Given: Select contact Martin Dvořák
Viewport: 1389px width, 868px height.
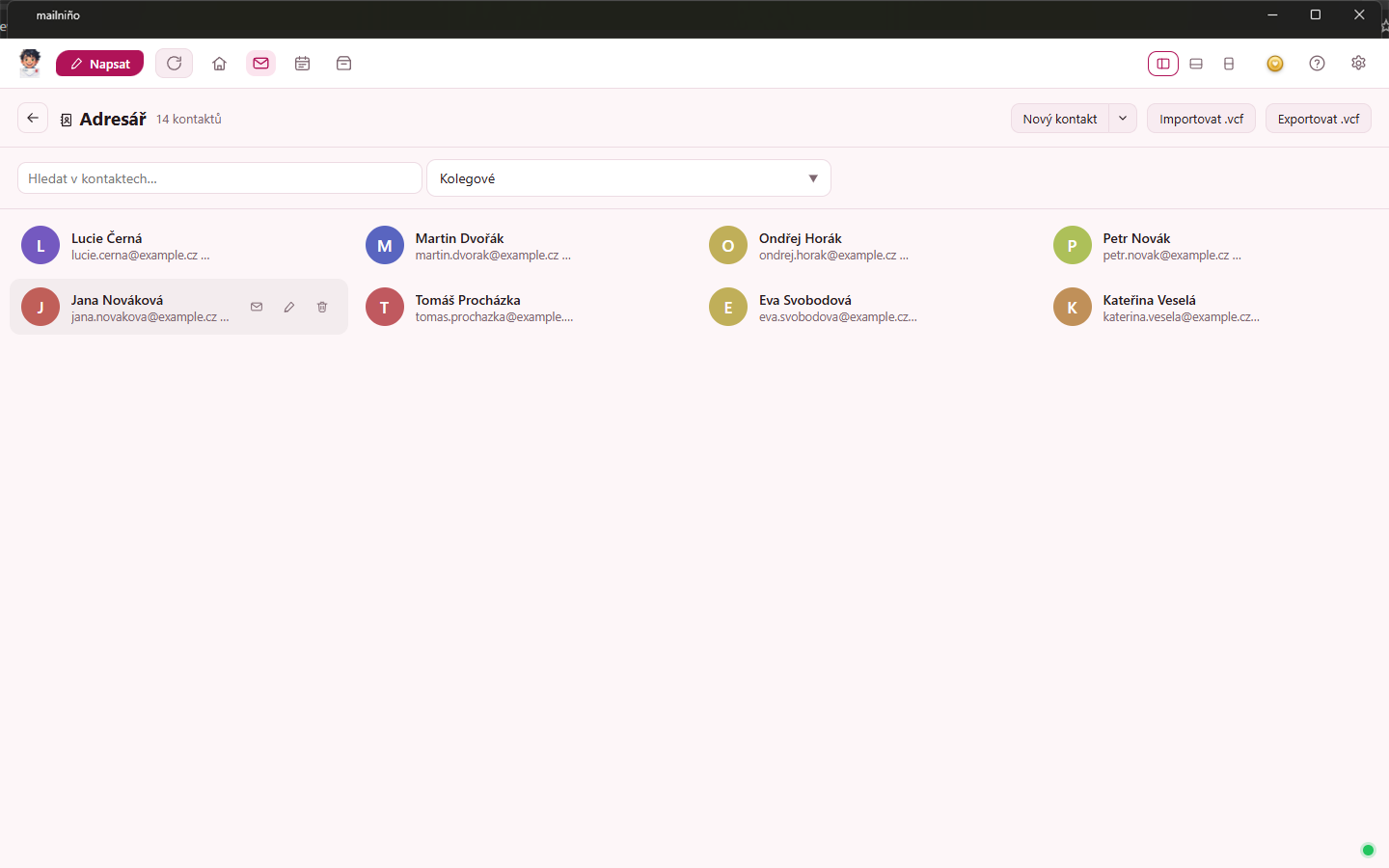Looking at the screenshot, I should point(523,246).
